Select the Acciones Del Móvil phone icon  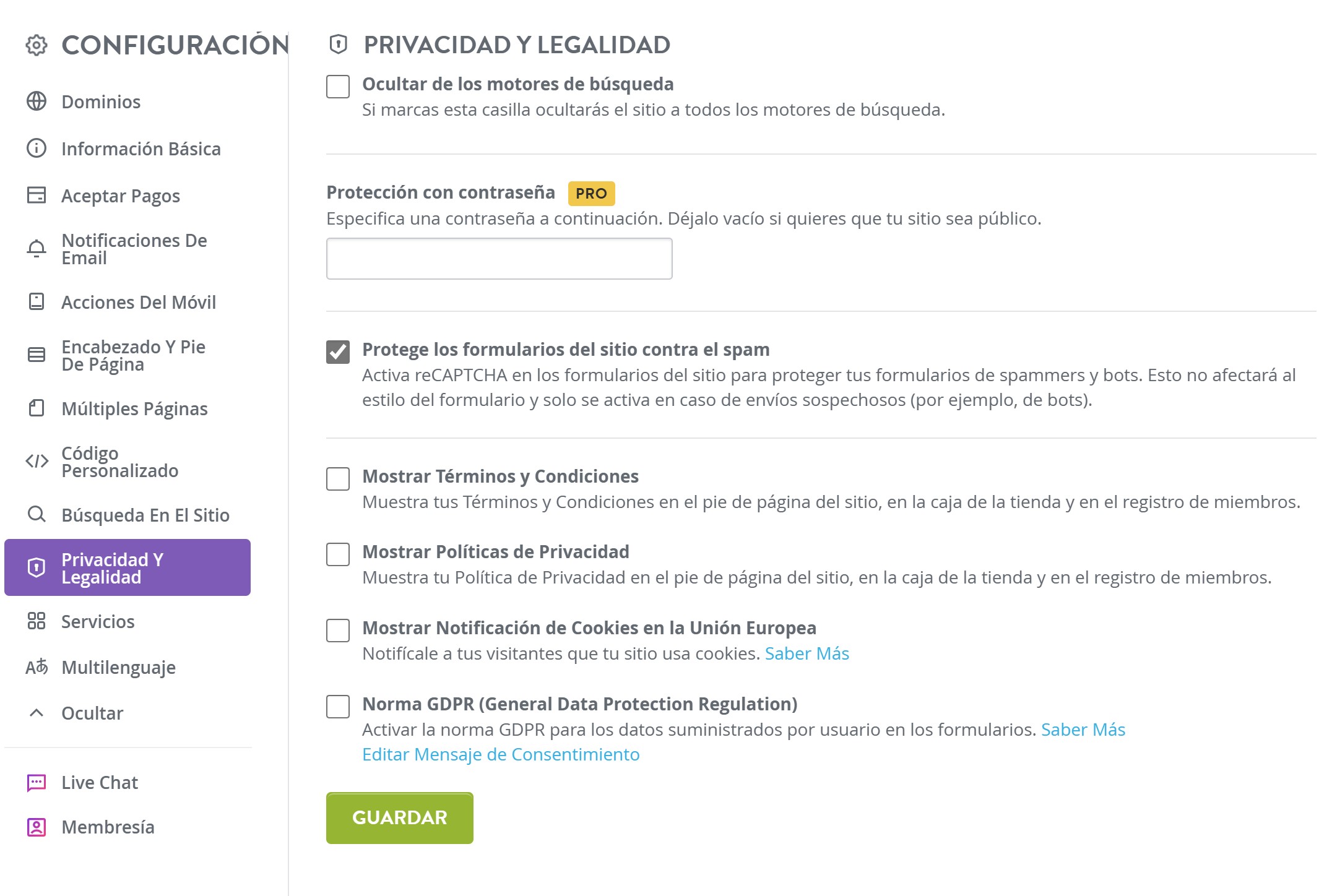(x=37, y=302)
